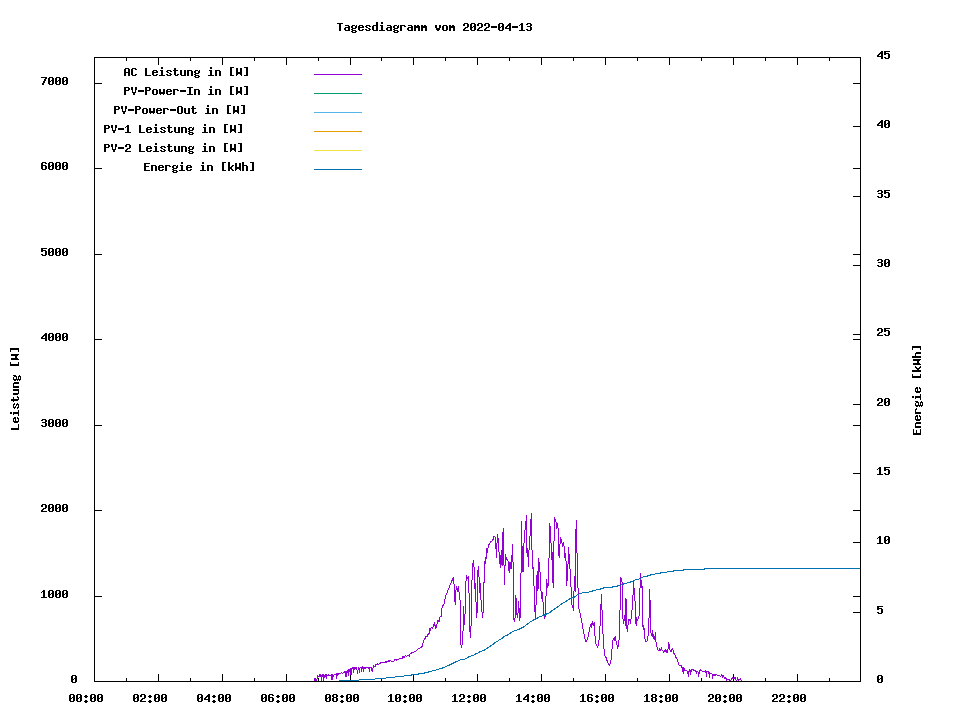Click the 12:00 time label on x-axis
The image size is (960, 720).
tap(469, 698)
